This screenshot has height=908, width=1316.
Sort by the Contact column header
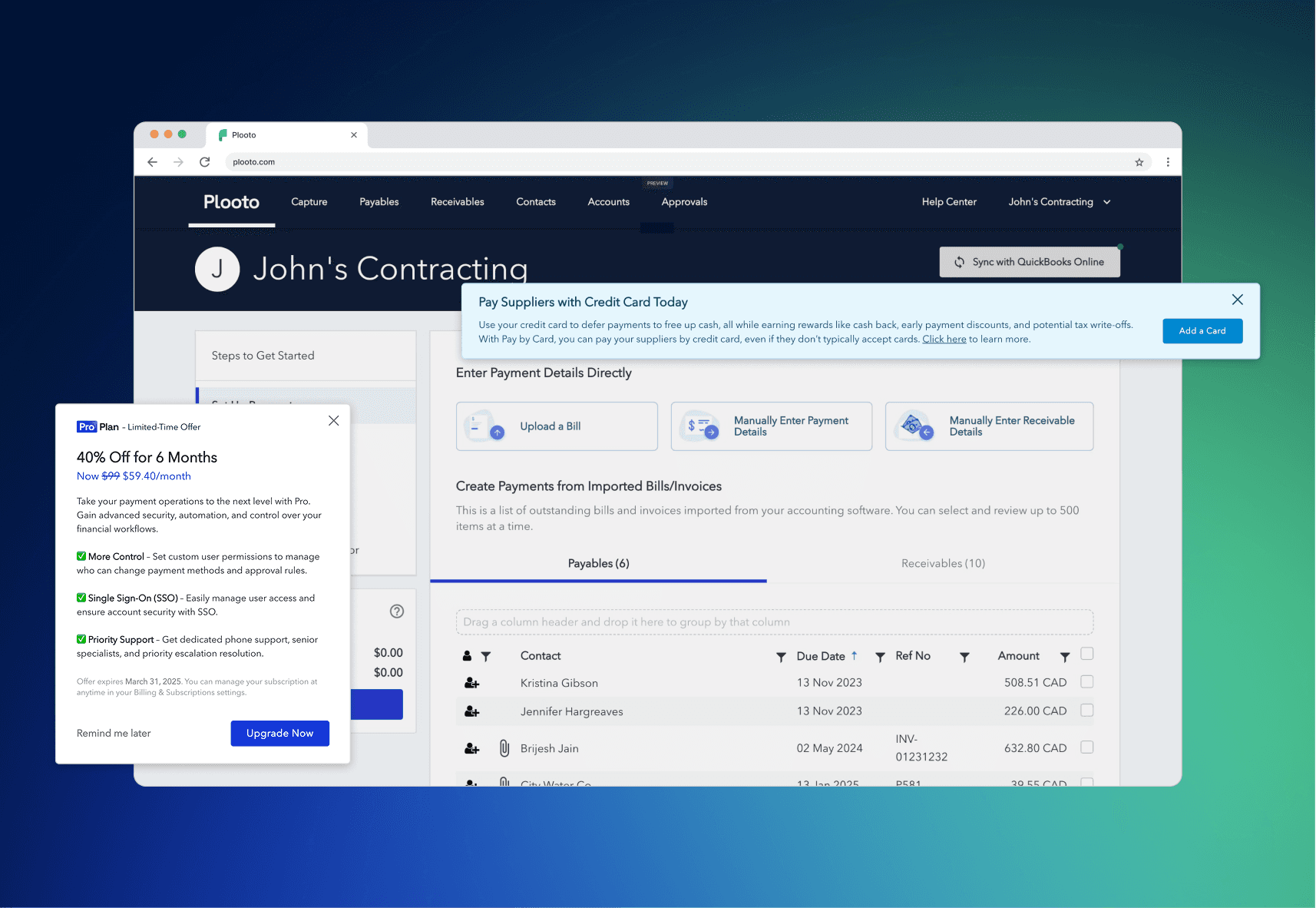tap(541, 656)
